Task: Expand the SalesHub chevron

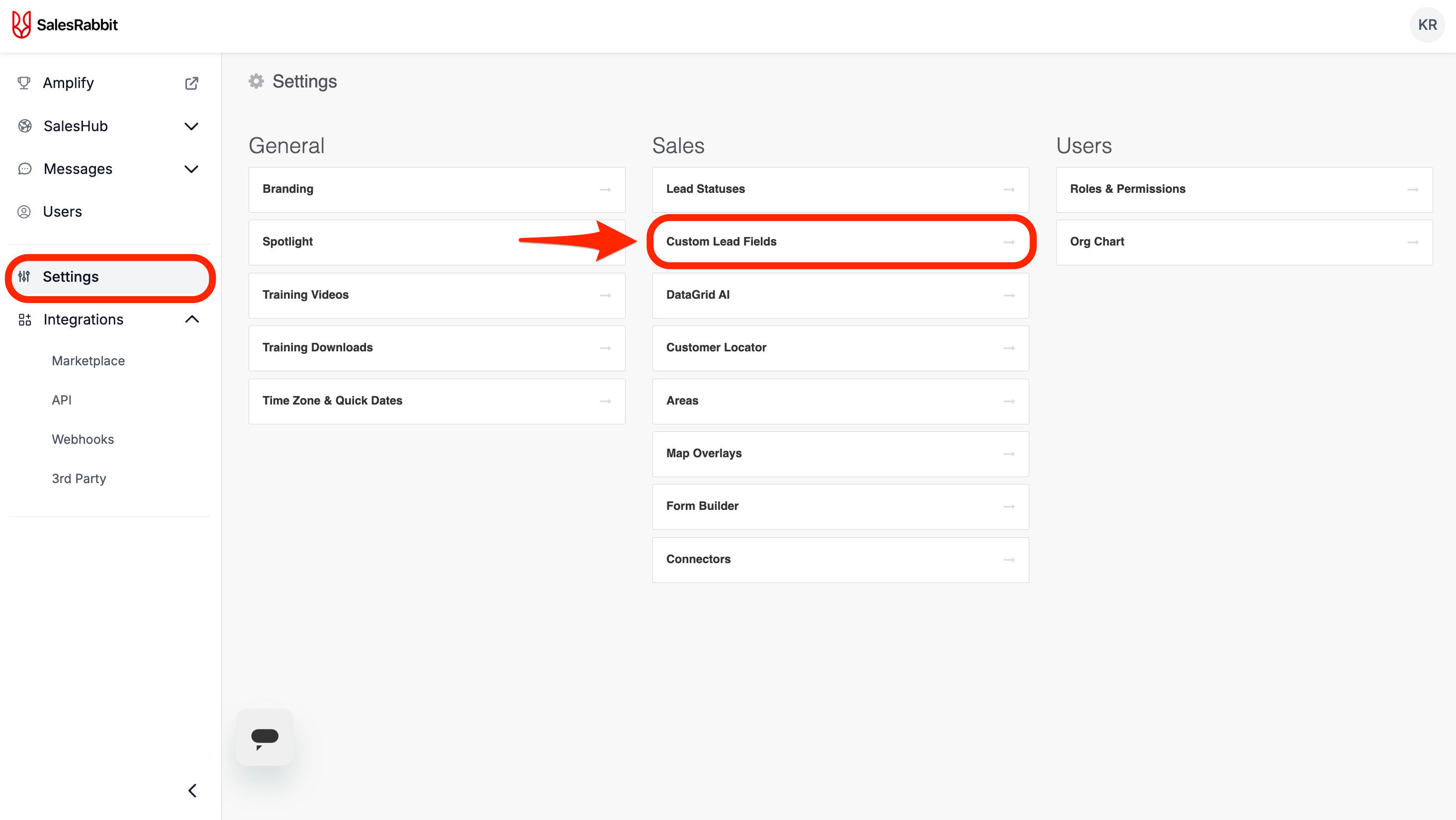Action: [x=191, y=126]
